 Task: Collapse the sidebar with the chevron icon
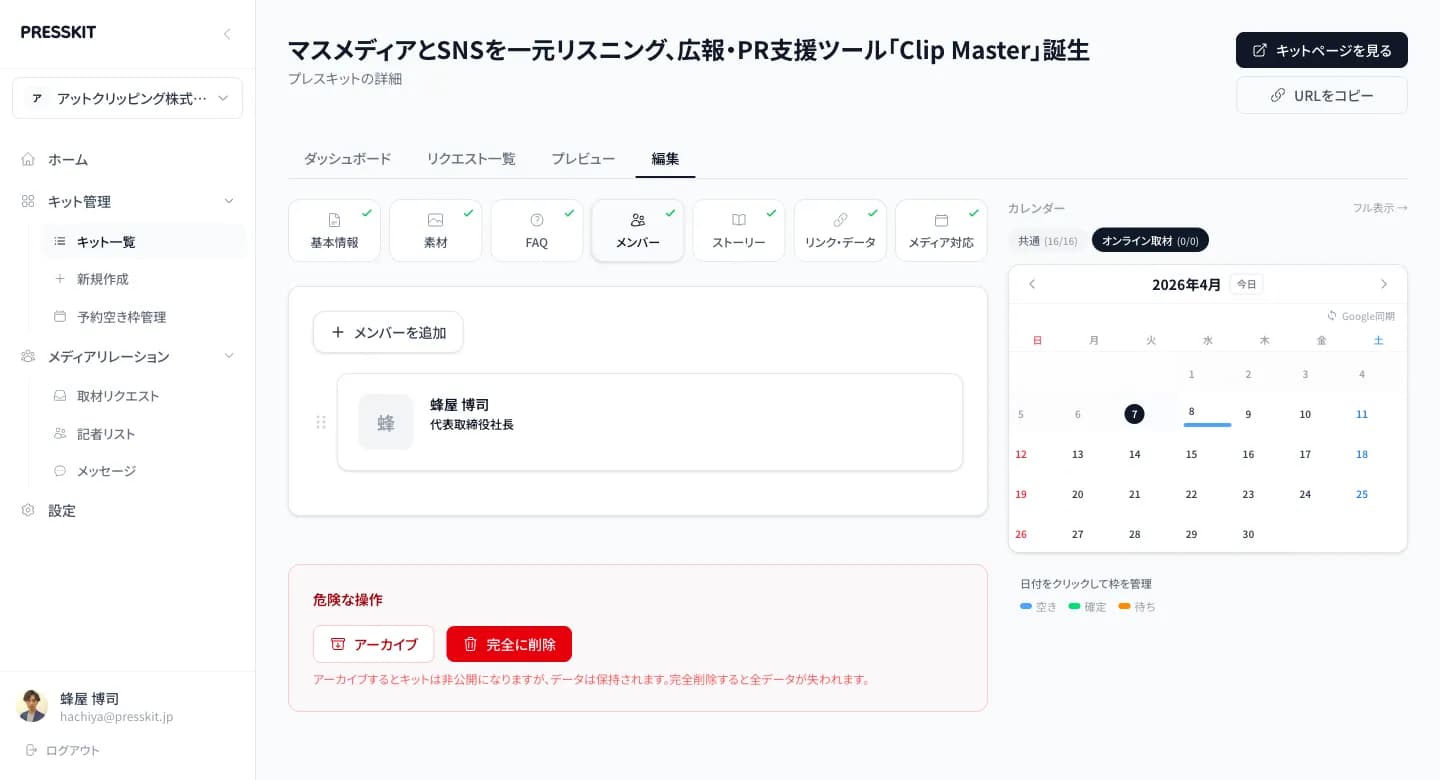pyautogui.click(x=227, y=34)
